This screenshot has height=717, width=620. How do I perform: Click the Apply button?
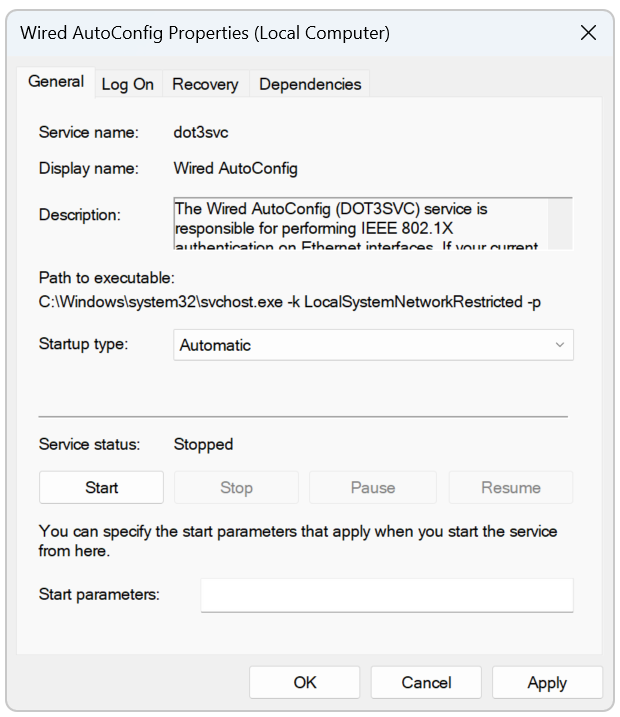point(547,683)
